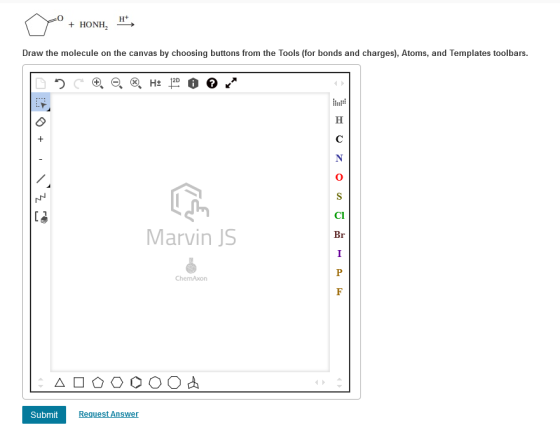This screenshot has width=560, height=432.
Task: Select the cyclopropane triangle template
Action: click(60, 383)
